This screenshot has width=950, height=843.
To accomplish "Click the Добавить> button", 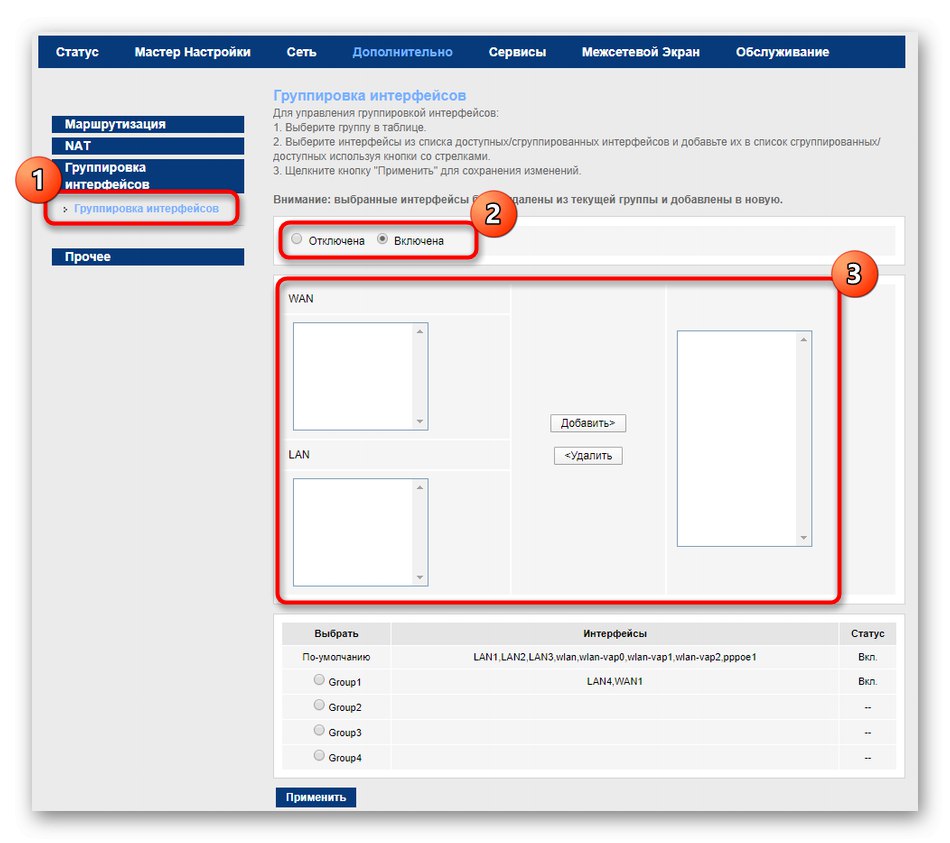I will (x=588, y=423).
